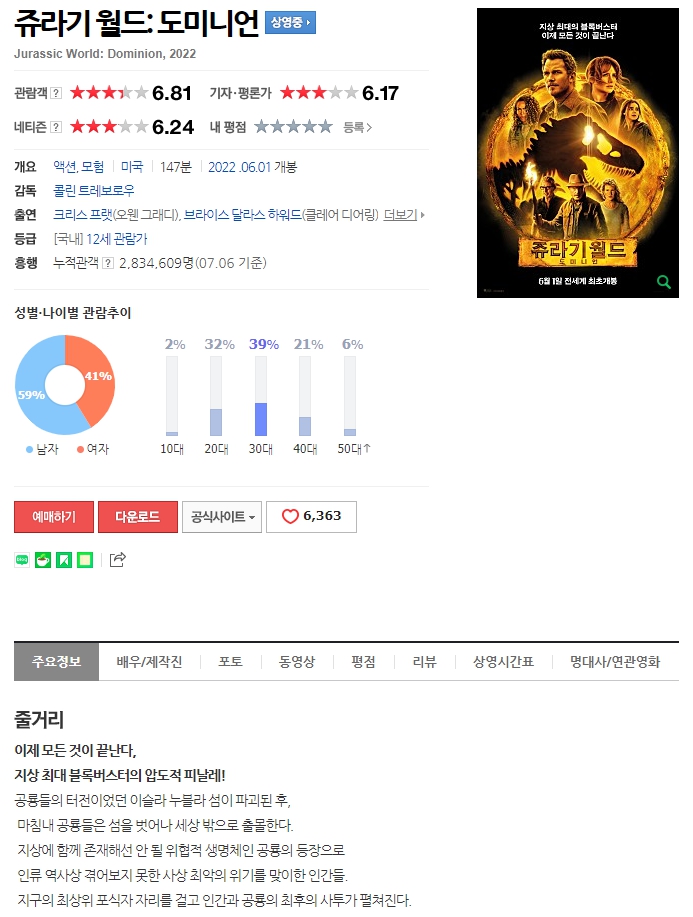This screenshot has height=917, width=693.
Task: Click the green bookmark share icon
Action: click(x=64, y=560)
